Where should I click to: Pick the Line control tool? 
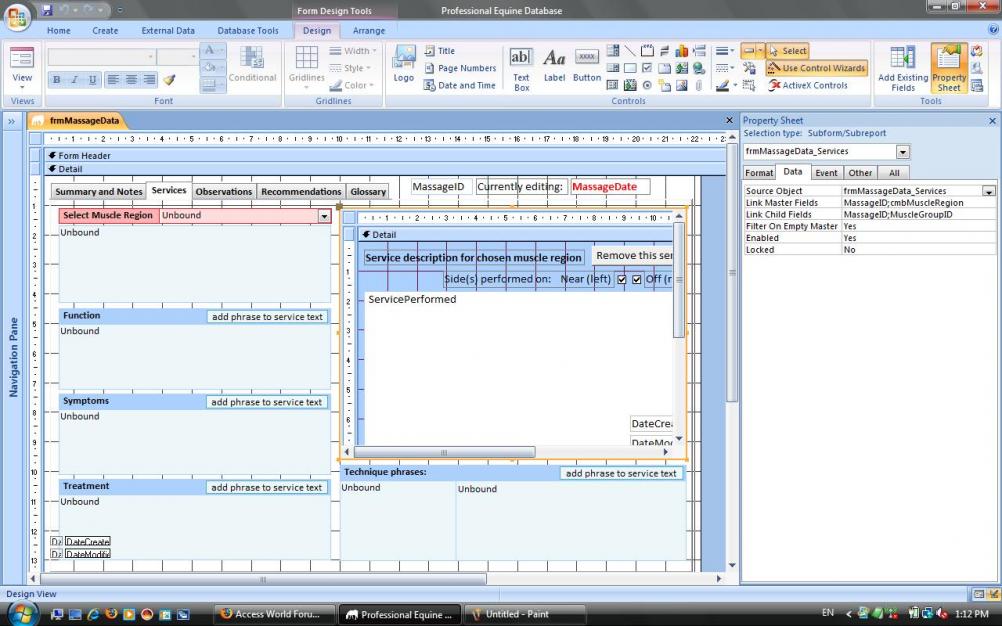coord(630,50)
